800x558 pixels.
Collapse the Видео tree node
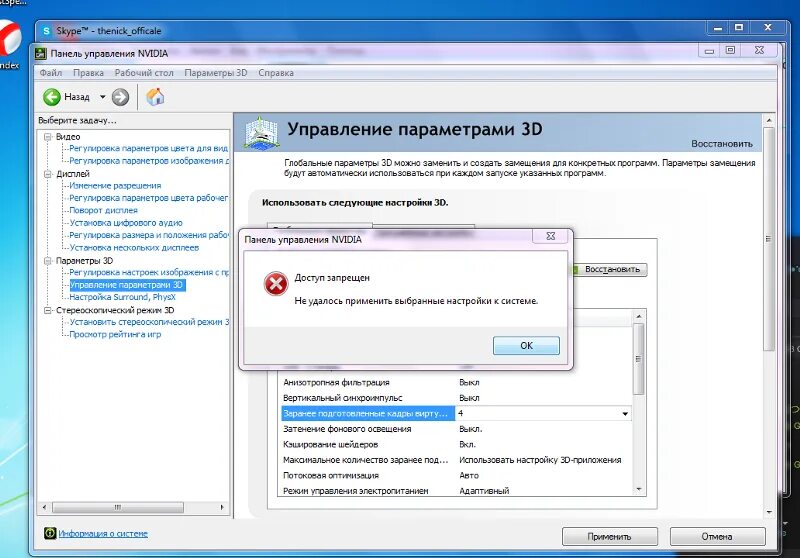(x=48, y=137)
